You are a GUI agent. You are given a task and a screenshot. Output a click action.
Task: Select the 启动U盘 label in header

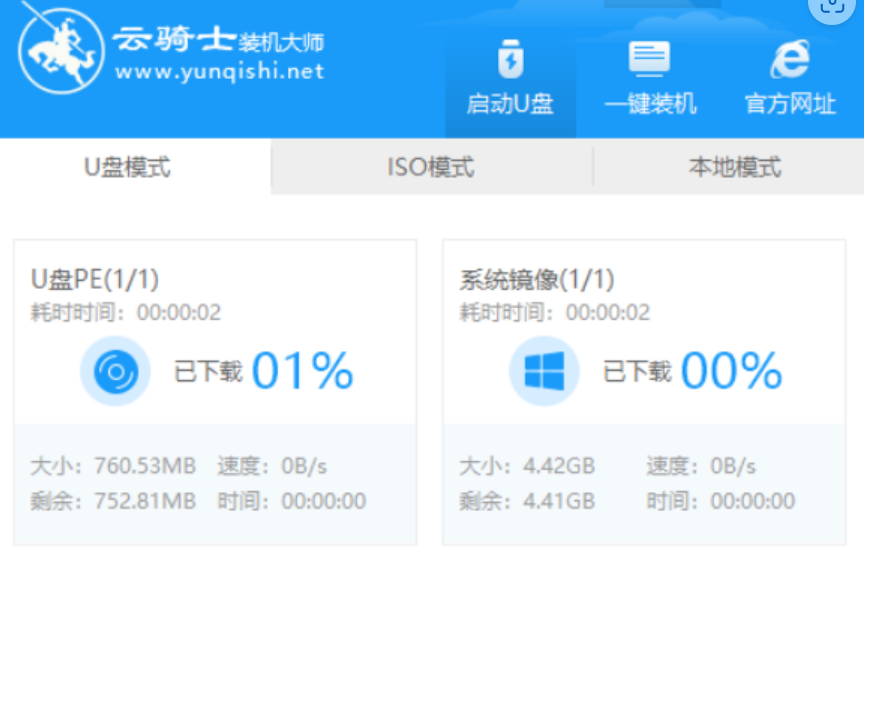click(x=510, y=104)
